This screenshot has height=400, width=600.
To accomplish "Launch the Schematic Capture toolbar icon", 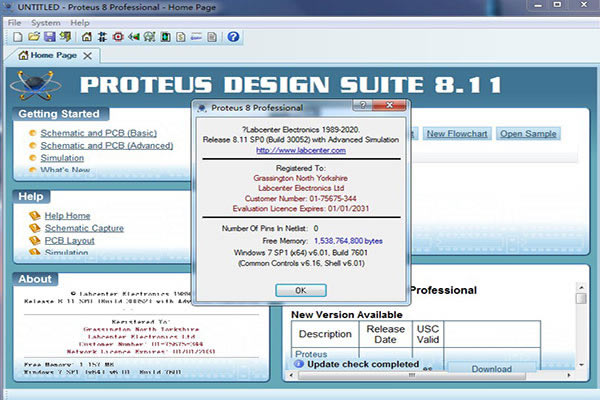I will point(102,37).
